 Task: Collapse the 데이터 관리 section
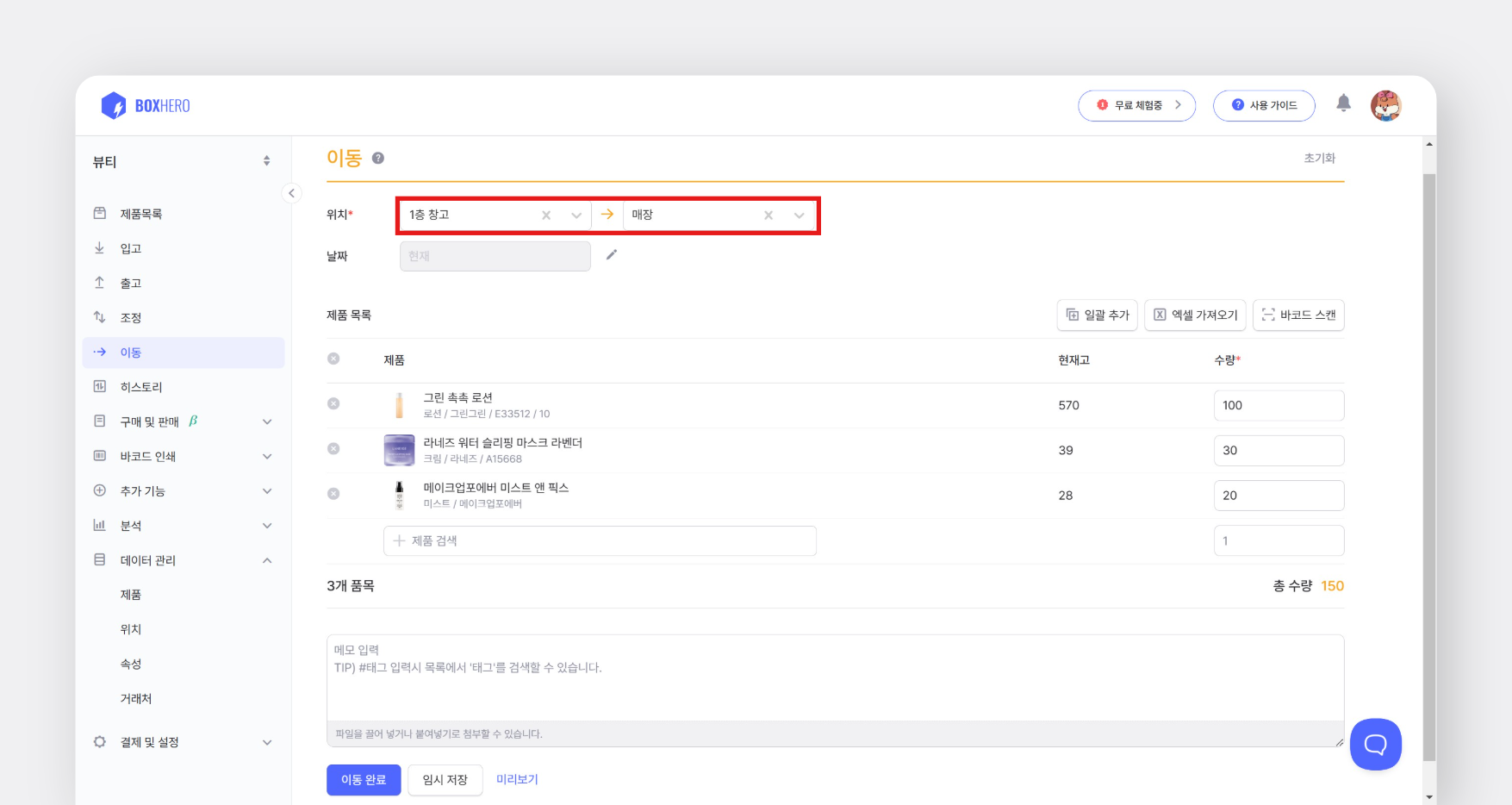(266, 560)
